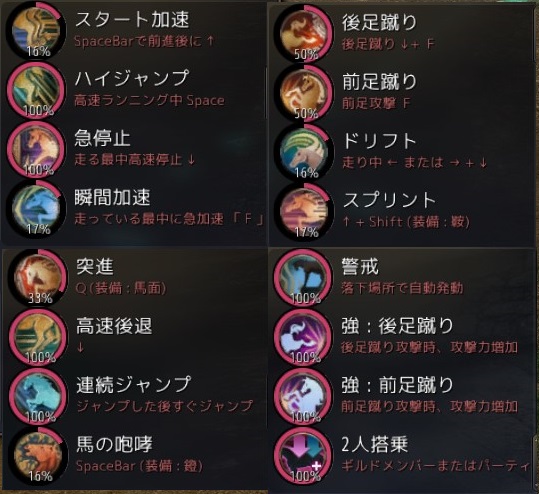Click the 突進 skill icon

[x=37, y=277]
